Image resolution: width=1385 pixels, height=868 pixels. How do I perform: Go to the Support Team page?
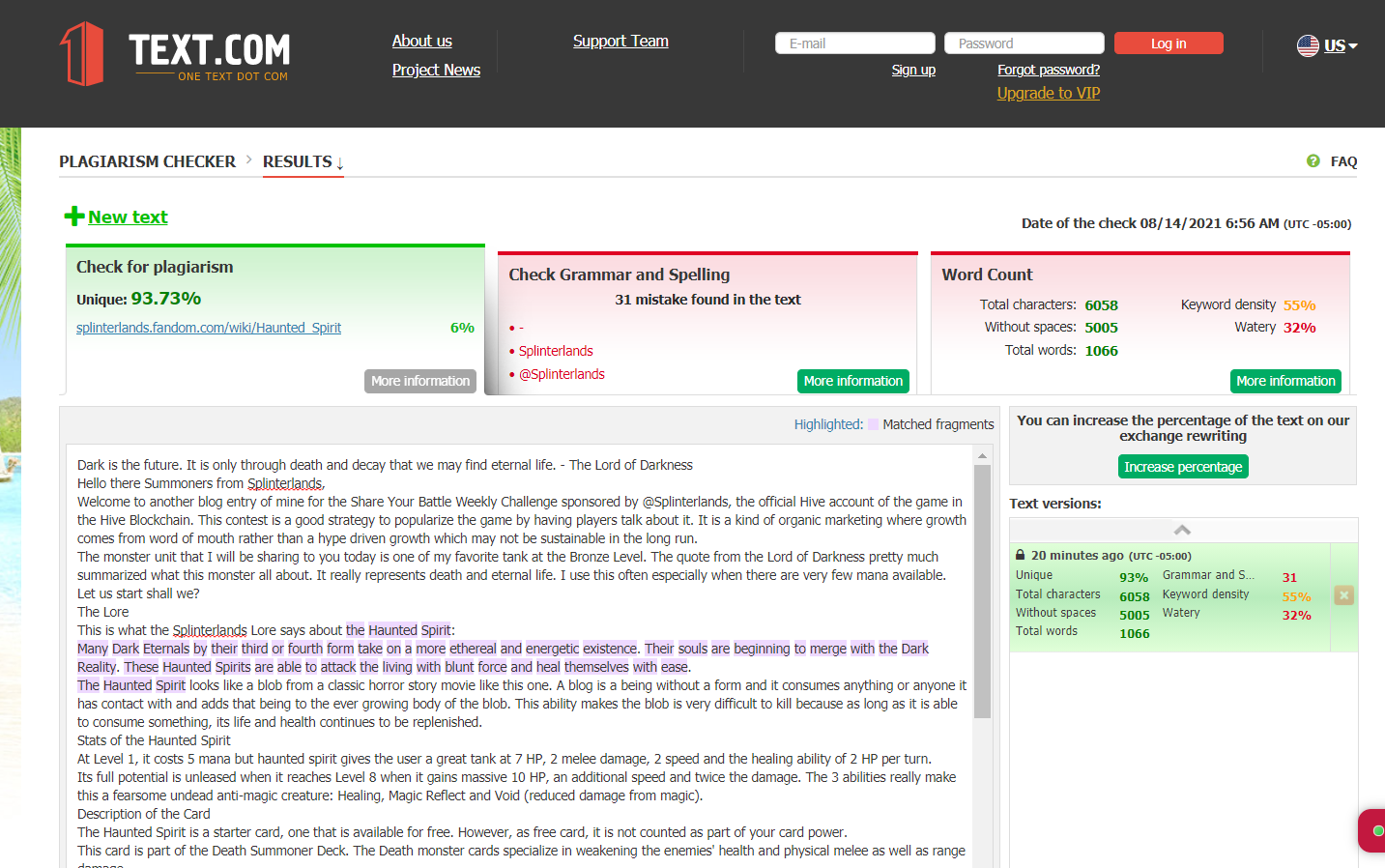coord(620,41)
